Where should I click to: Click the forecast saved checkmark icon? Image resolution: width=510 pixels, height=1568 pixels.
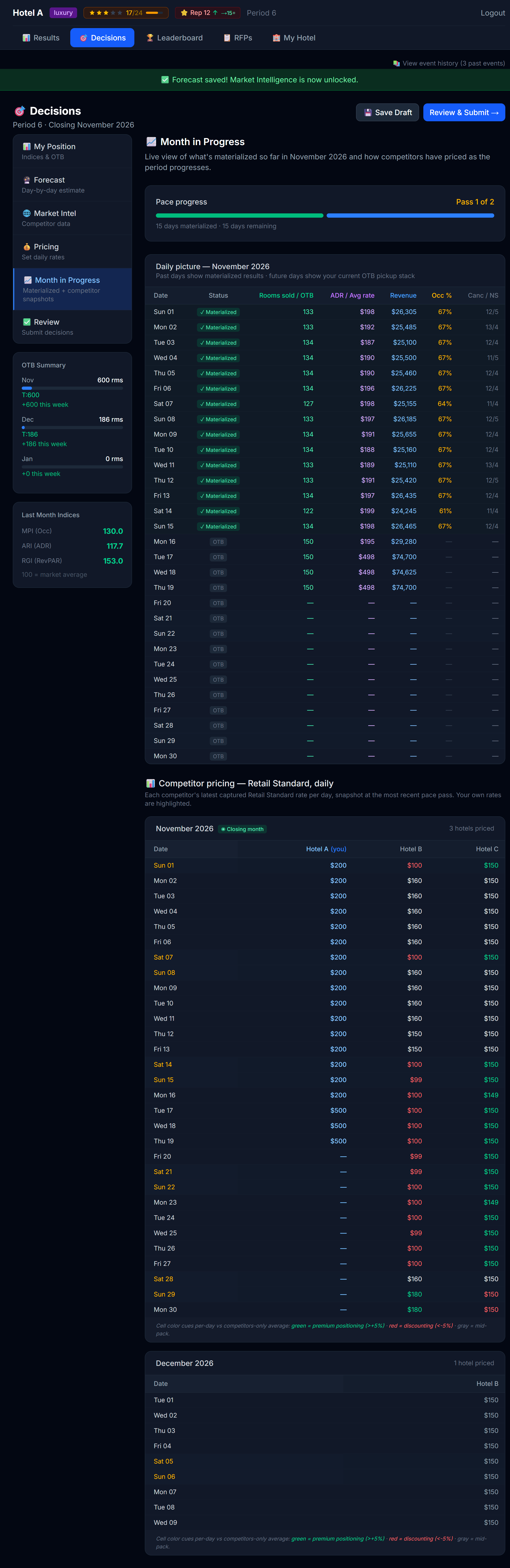tap(165, 80)
